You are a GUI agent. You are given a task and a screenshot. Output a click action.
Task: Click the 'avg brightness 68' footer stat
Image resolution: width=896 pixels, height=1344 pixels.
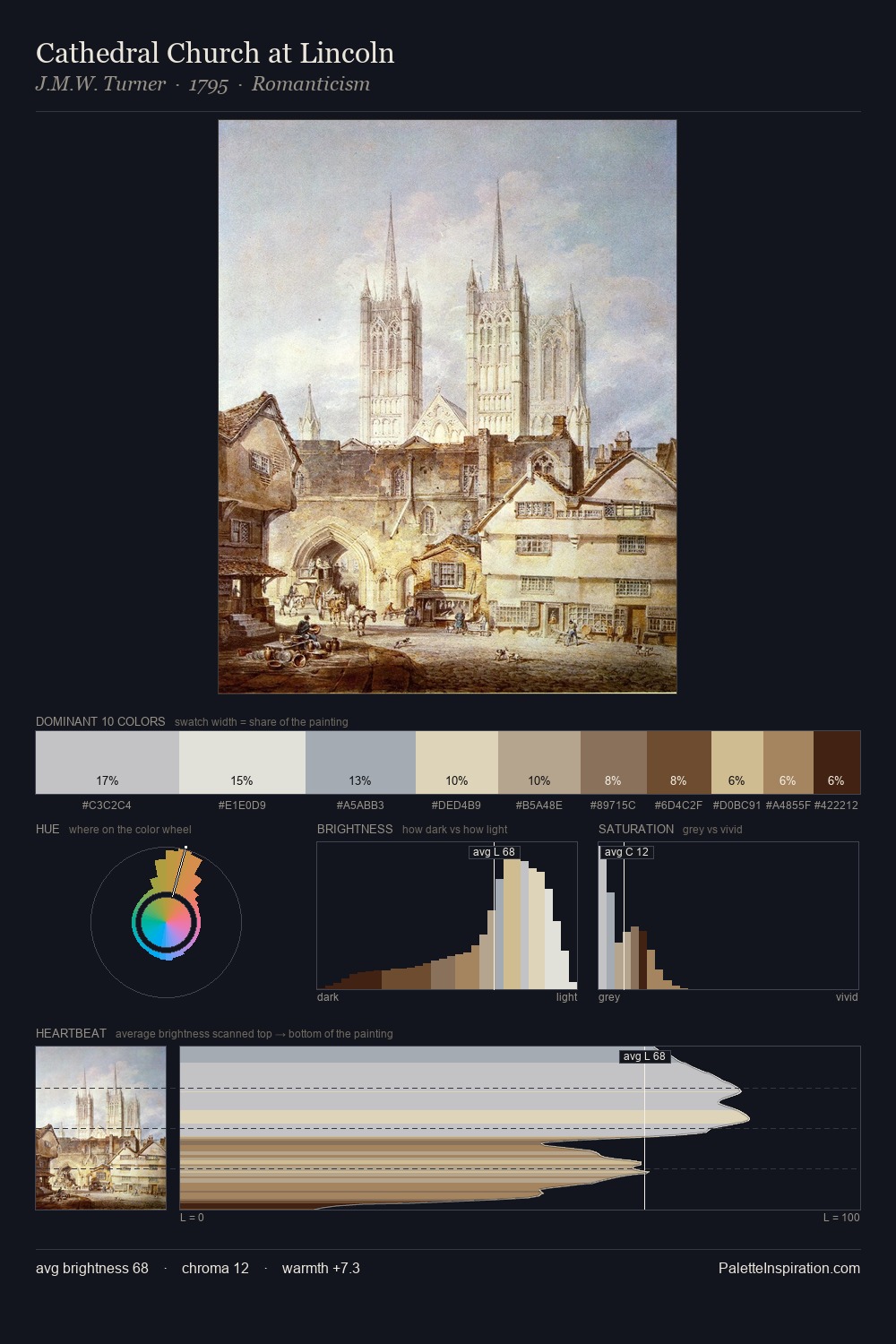92,1268
